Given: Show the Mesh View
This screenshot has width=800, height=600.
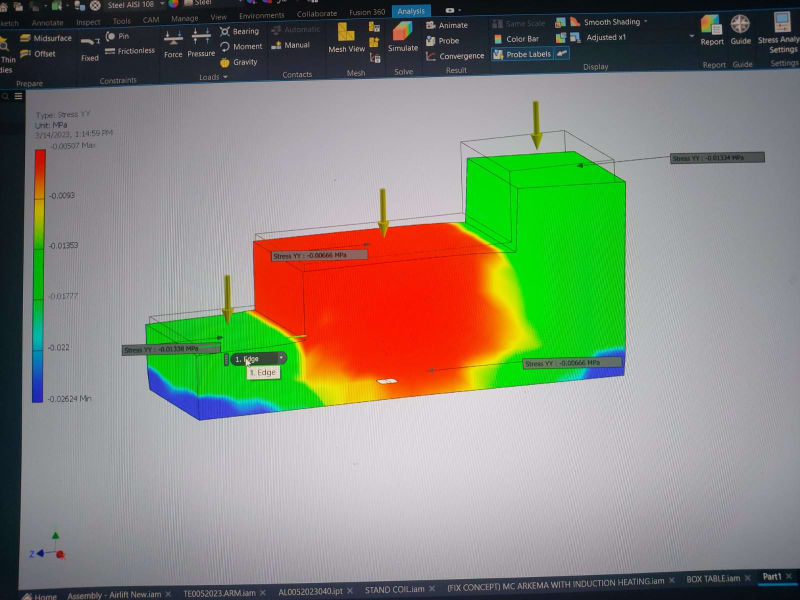Looking at the screenshot, I should point(346,38).
